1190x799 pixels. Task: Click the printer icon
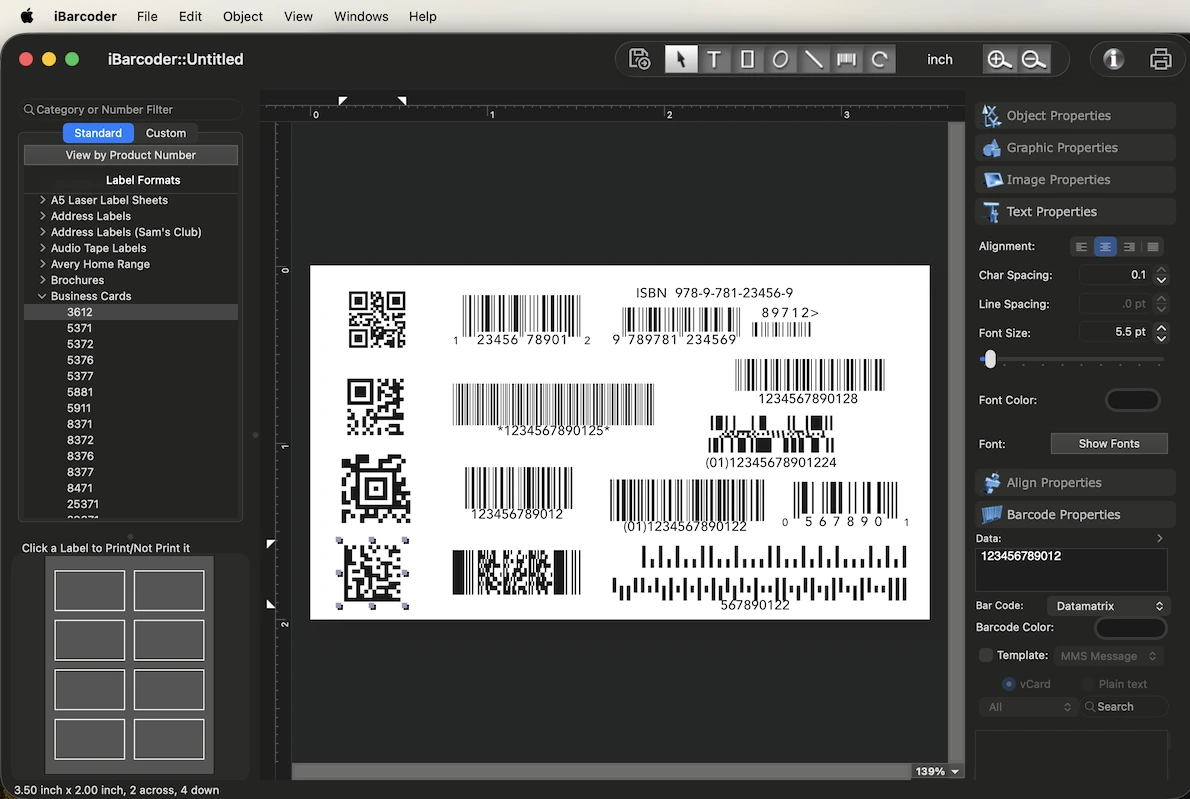pos(1160,59)
